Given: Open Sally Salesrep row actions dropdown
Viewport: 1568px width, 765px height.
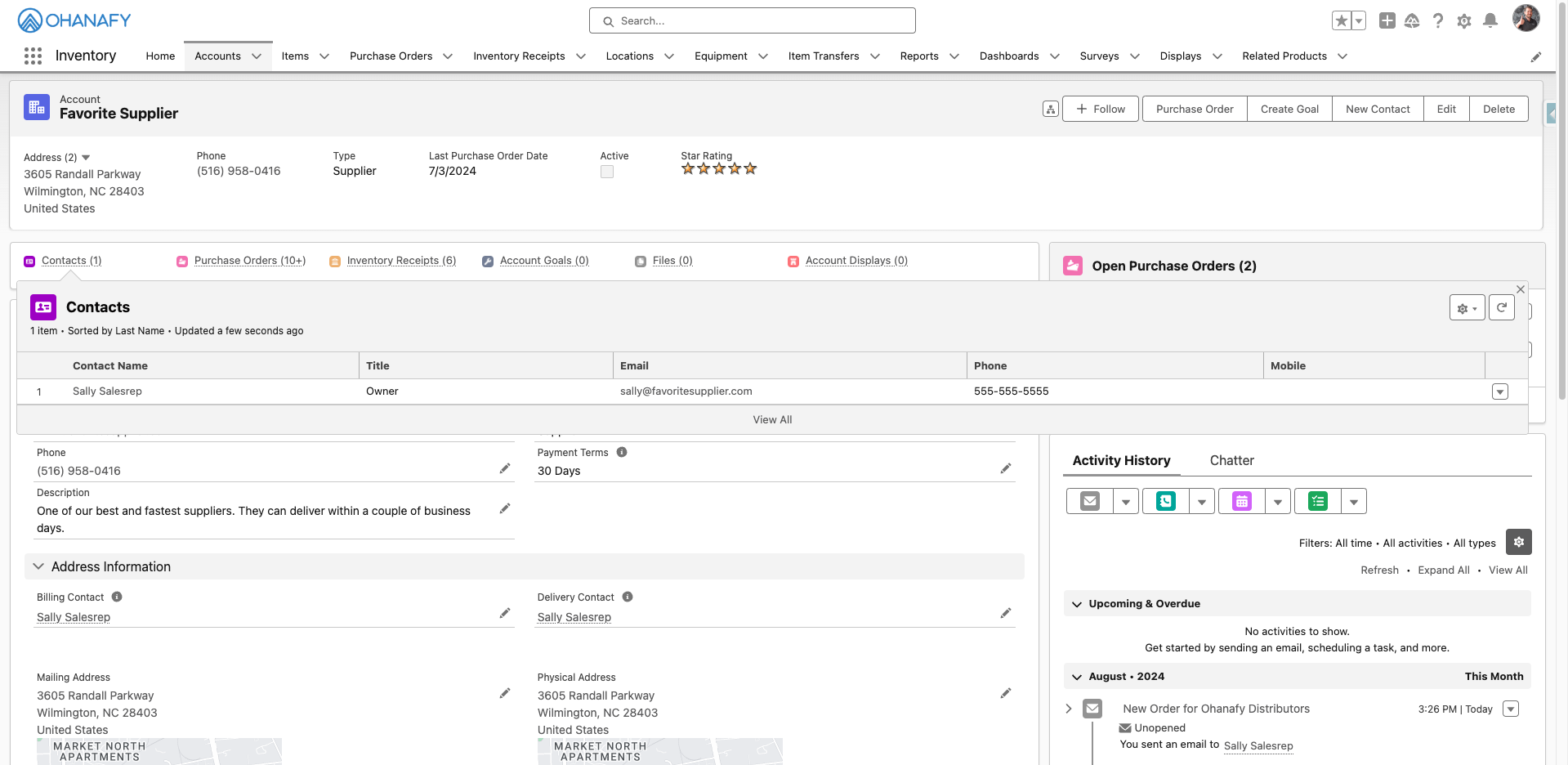Looking at the screenshot, I should pyautogui.click(x=1500, y=391).
